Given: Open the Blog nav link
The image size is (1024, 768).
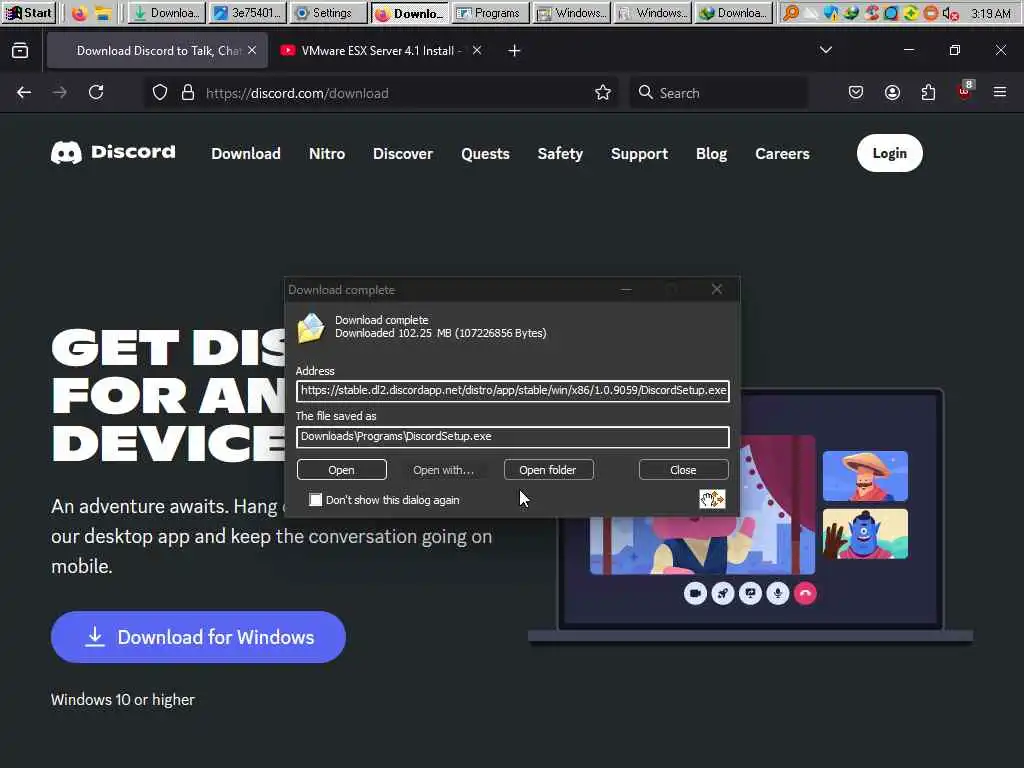Looking at the screenshot, I should [711, 153].
